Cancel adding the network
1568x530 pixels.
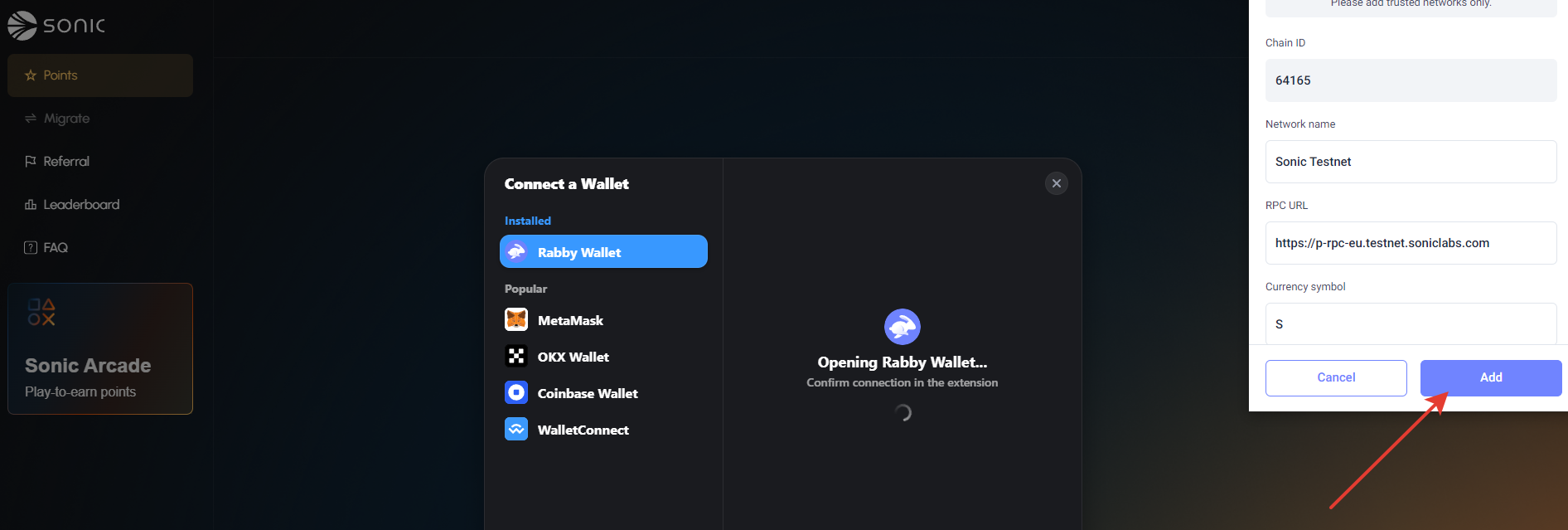tap(1336, 378)
